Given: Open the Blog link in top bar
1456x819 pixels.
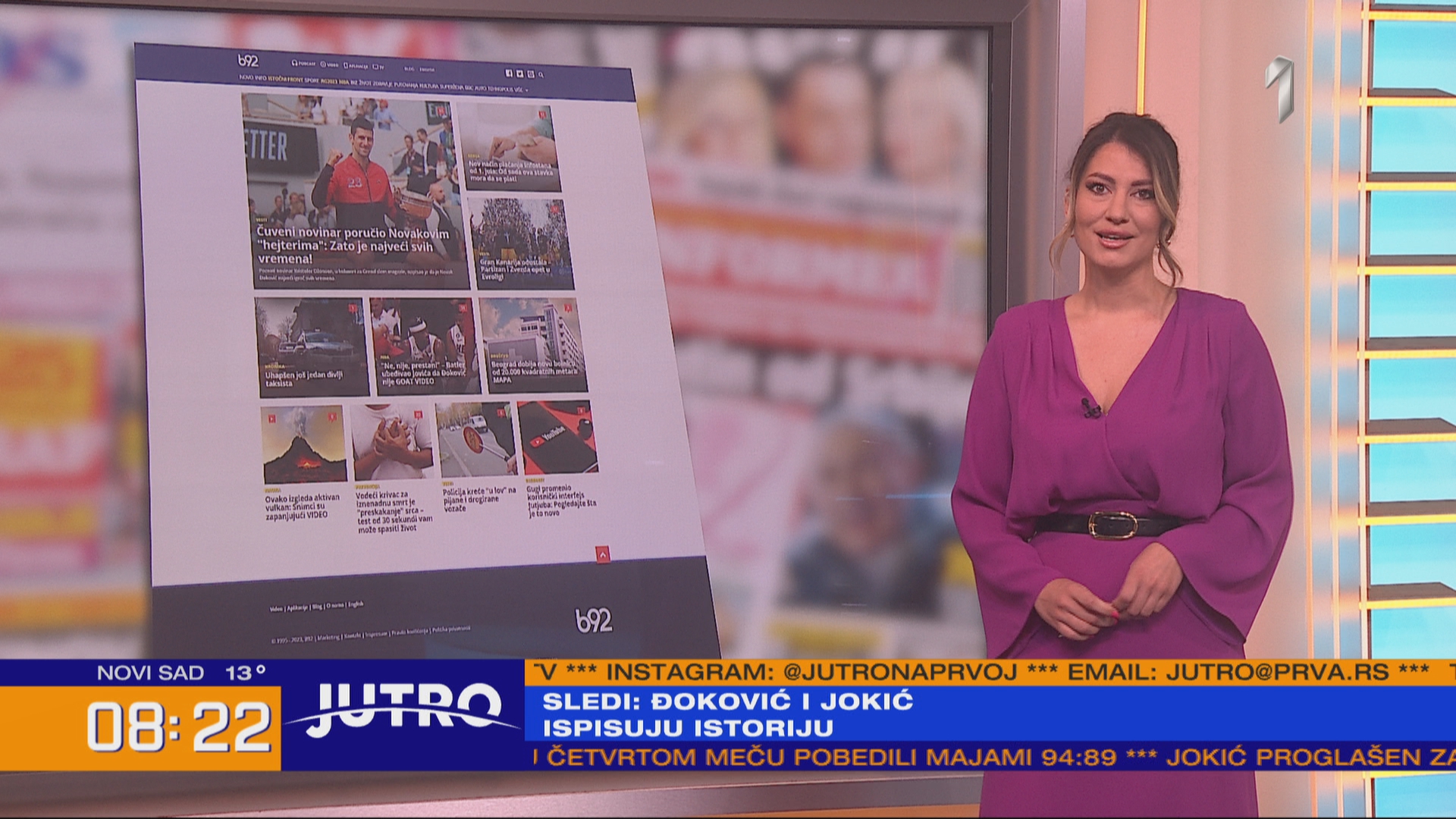Looking at the screenshot, I should (408, 68).
